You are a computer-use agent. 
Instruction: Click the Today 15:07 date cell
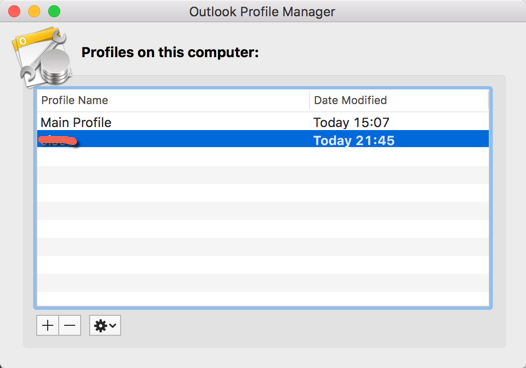[351, 122]
